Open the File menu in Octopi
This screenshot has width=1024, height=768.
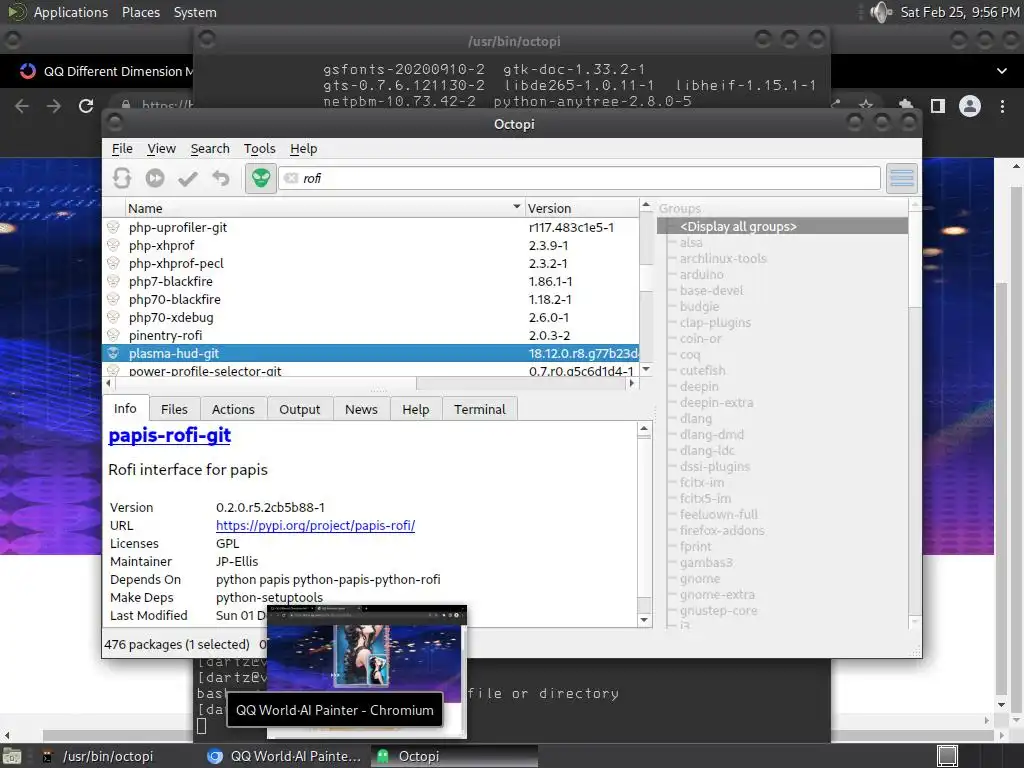(122, 149)
